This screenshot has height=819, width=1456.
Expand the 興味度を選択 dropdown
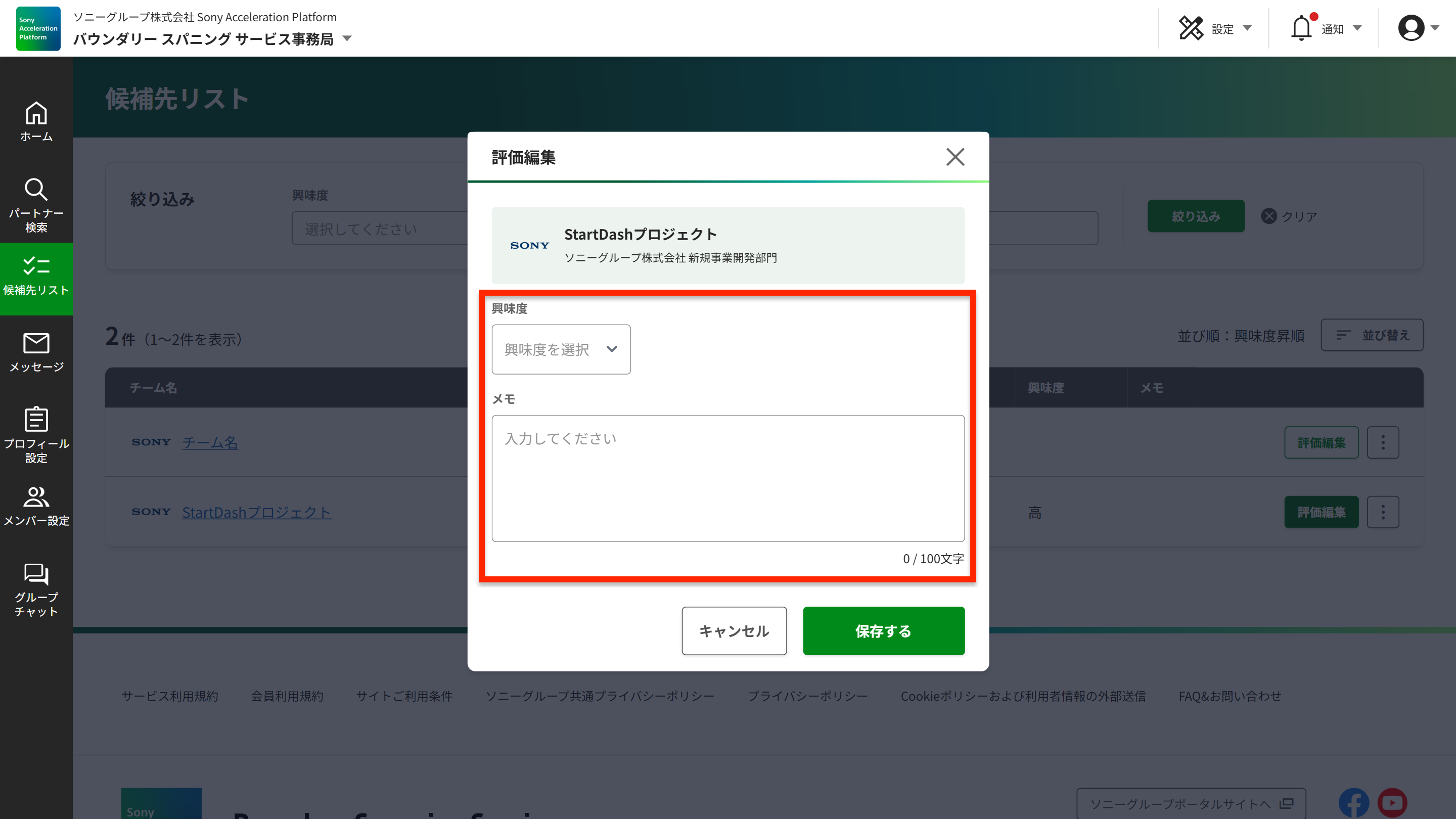[x=561, y=349]
